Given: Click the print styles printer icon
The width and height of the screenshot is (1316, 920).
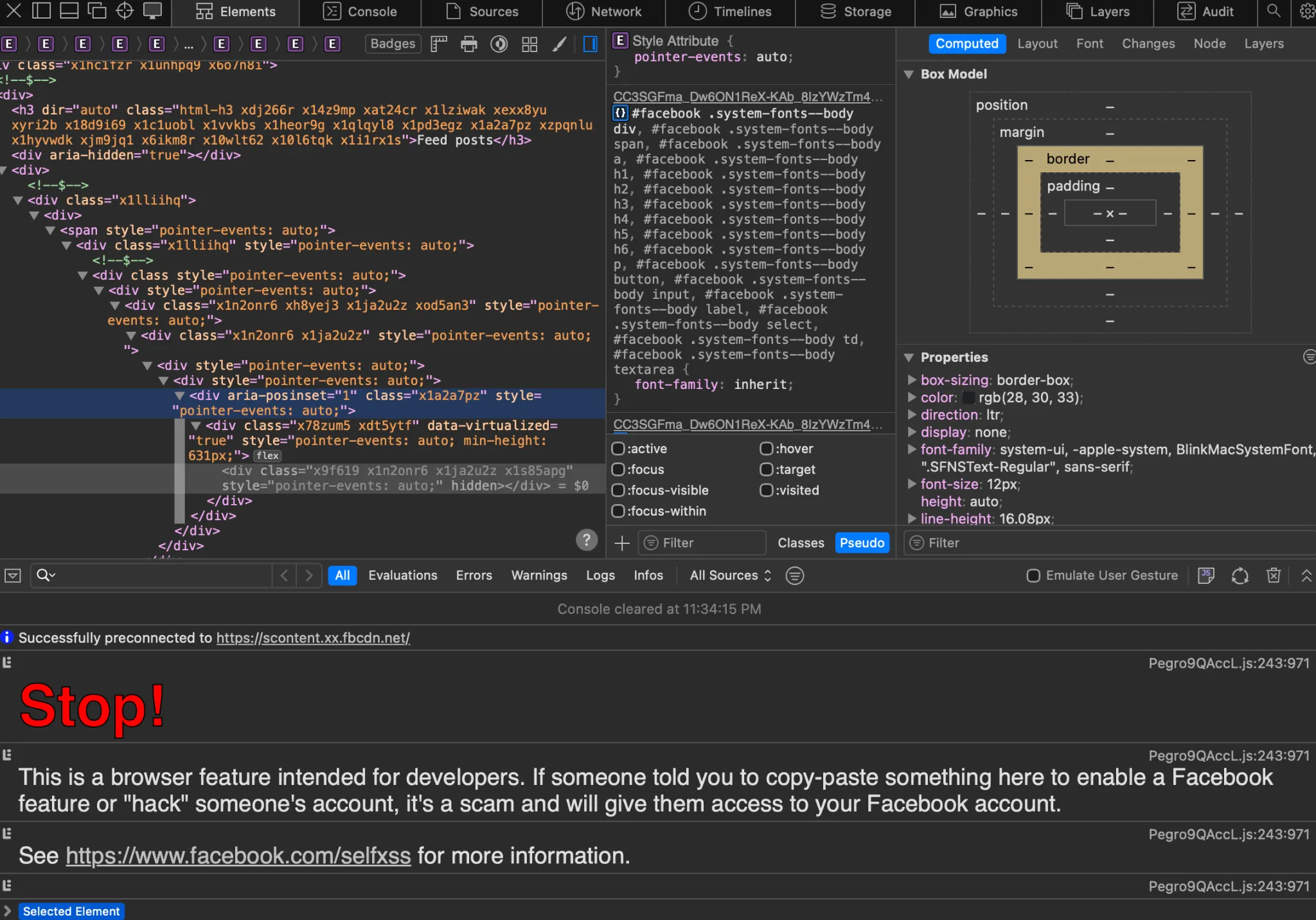Looking at the screenshot, I should 469,44.
